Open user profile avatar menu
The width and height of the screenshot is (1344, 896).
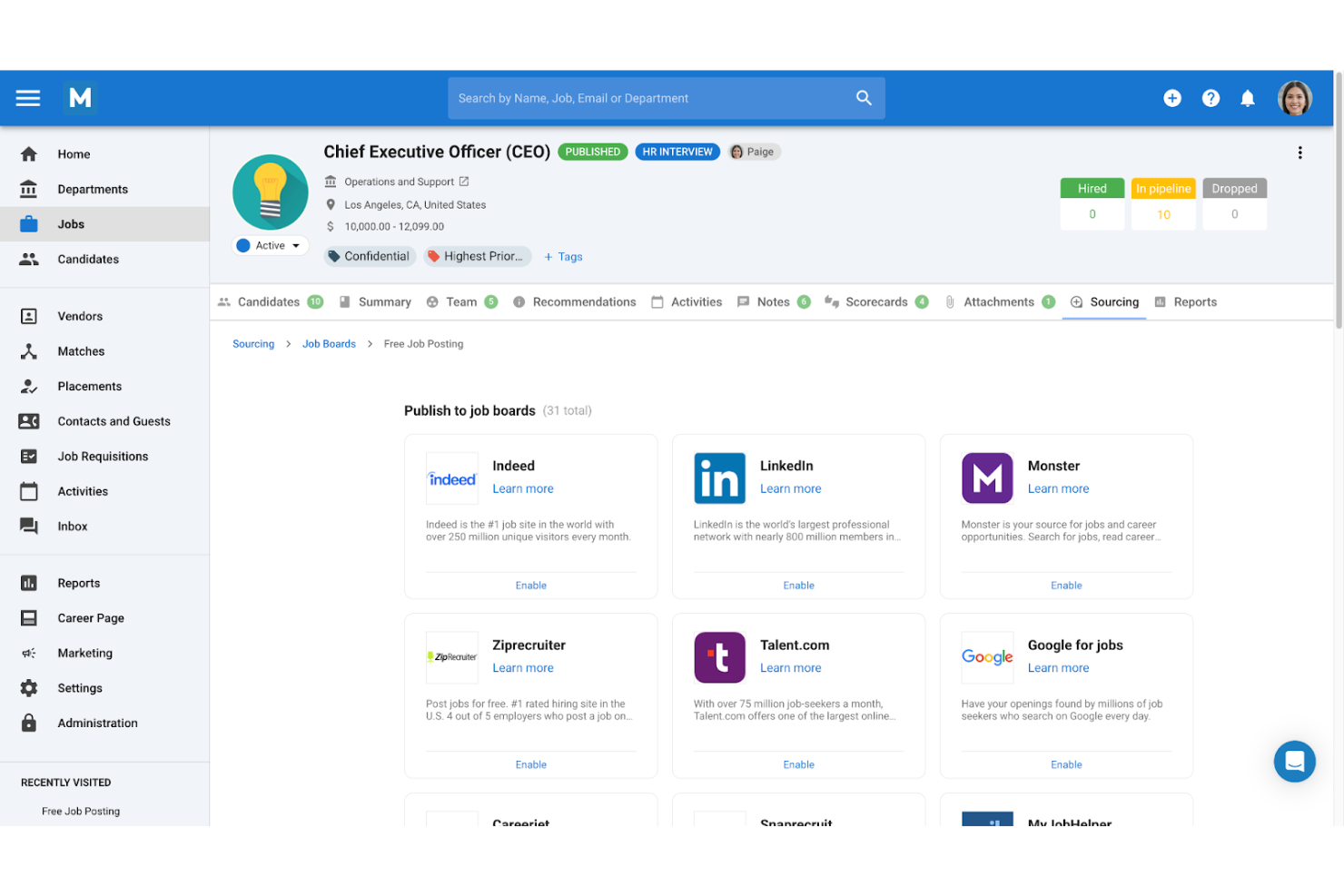[1294, 98]
